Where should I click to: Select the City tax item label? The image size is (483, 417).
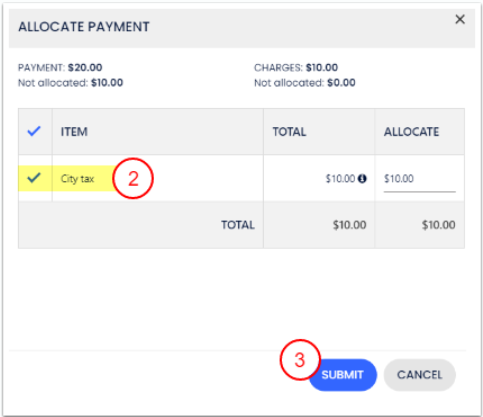pos(77,179)
